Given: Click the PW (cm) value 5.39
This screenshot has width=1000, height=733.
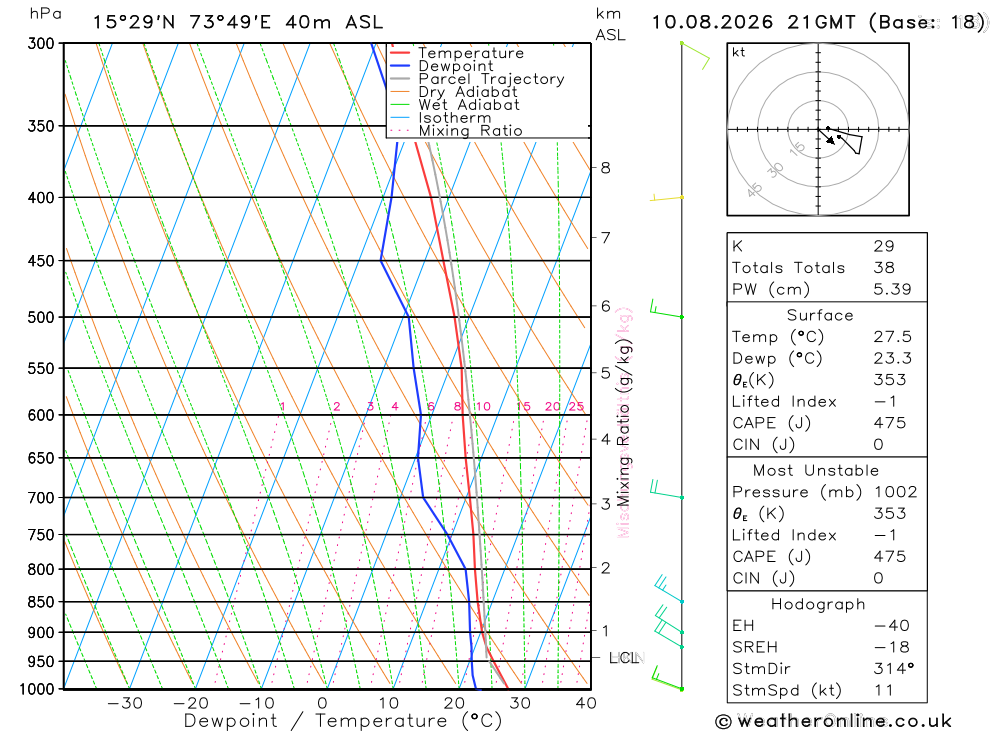Looking at the screenshot, I should pyautogui.click(x=892, y=290).
